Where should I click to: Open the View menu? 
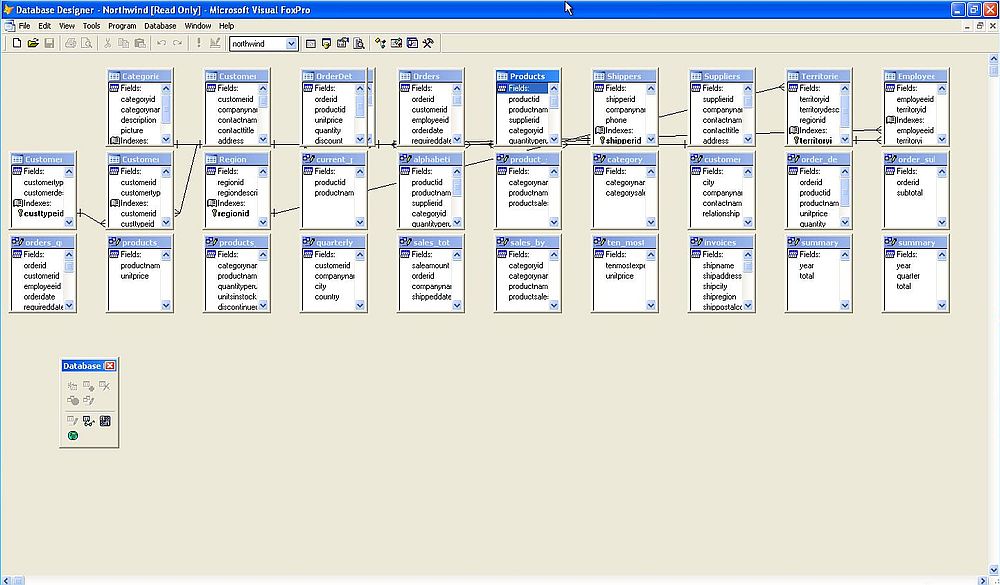coord(67,26)
